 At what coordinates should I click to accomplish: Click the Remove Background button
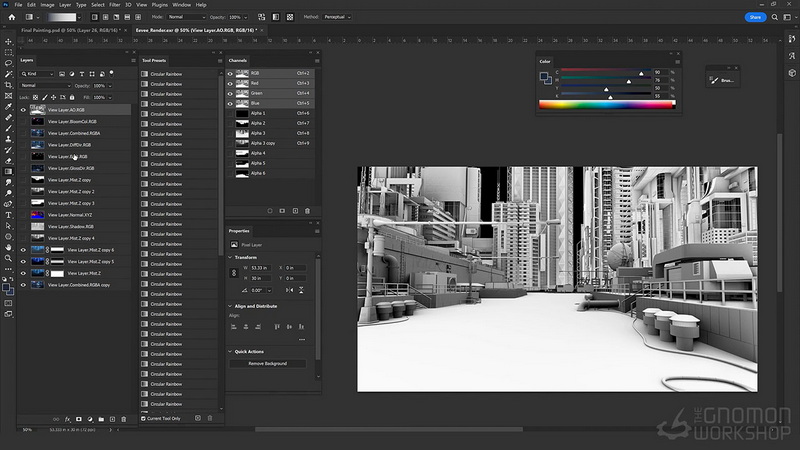point(267,363)
